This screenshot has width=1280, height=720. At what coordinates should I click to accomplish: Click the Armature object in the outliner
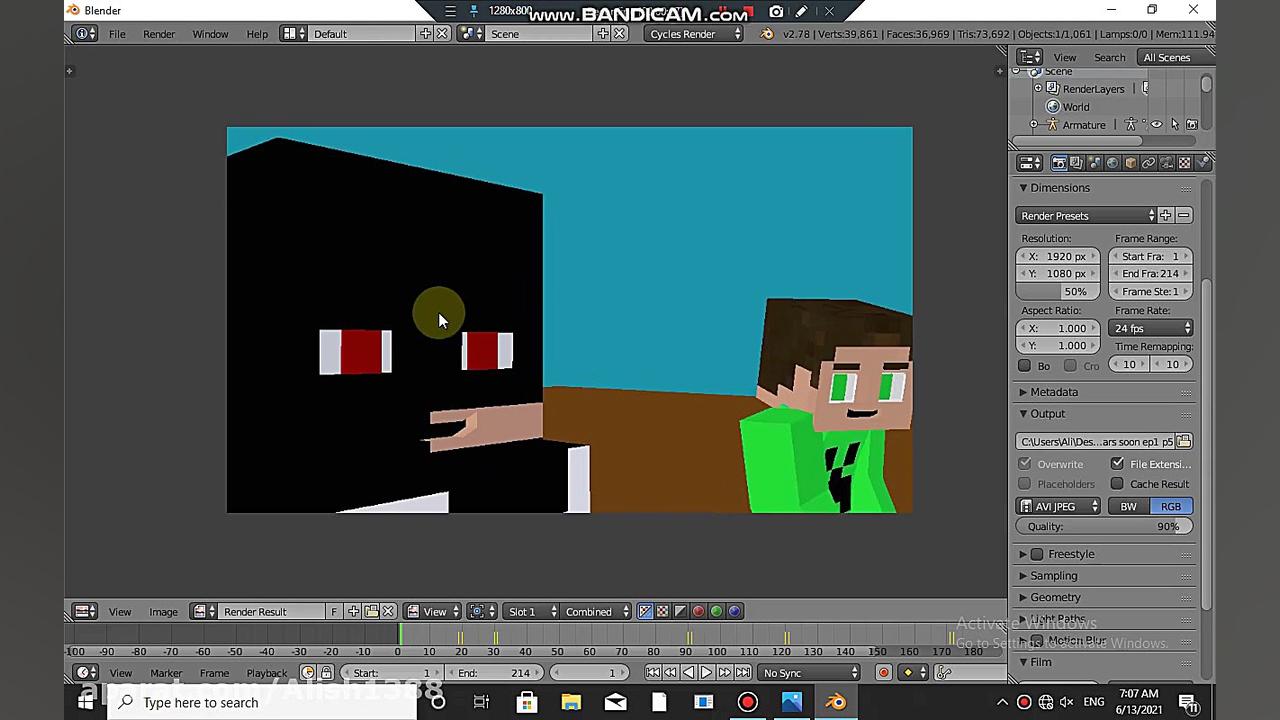pyautogui.click(x=1084, y=125)
